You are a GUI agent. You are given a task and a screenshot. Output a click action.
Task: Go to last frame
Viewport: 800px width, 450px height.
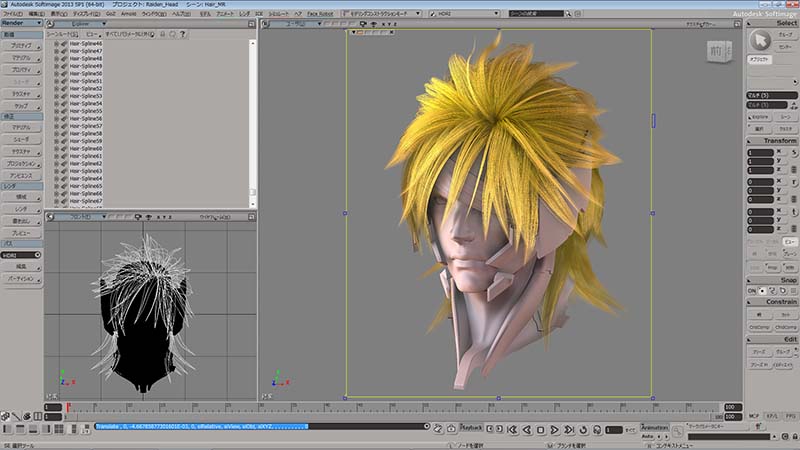(569, 430)
